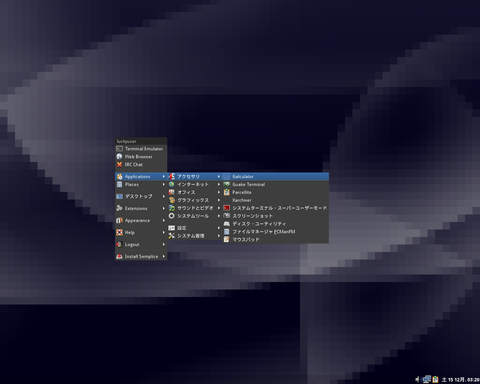Click the system tray clock
This screenshot has height=384, width=480.
tap(460, 380)
